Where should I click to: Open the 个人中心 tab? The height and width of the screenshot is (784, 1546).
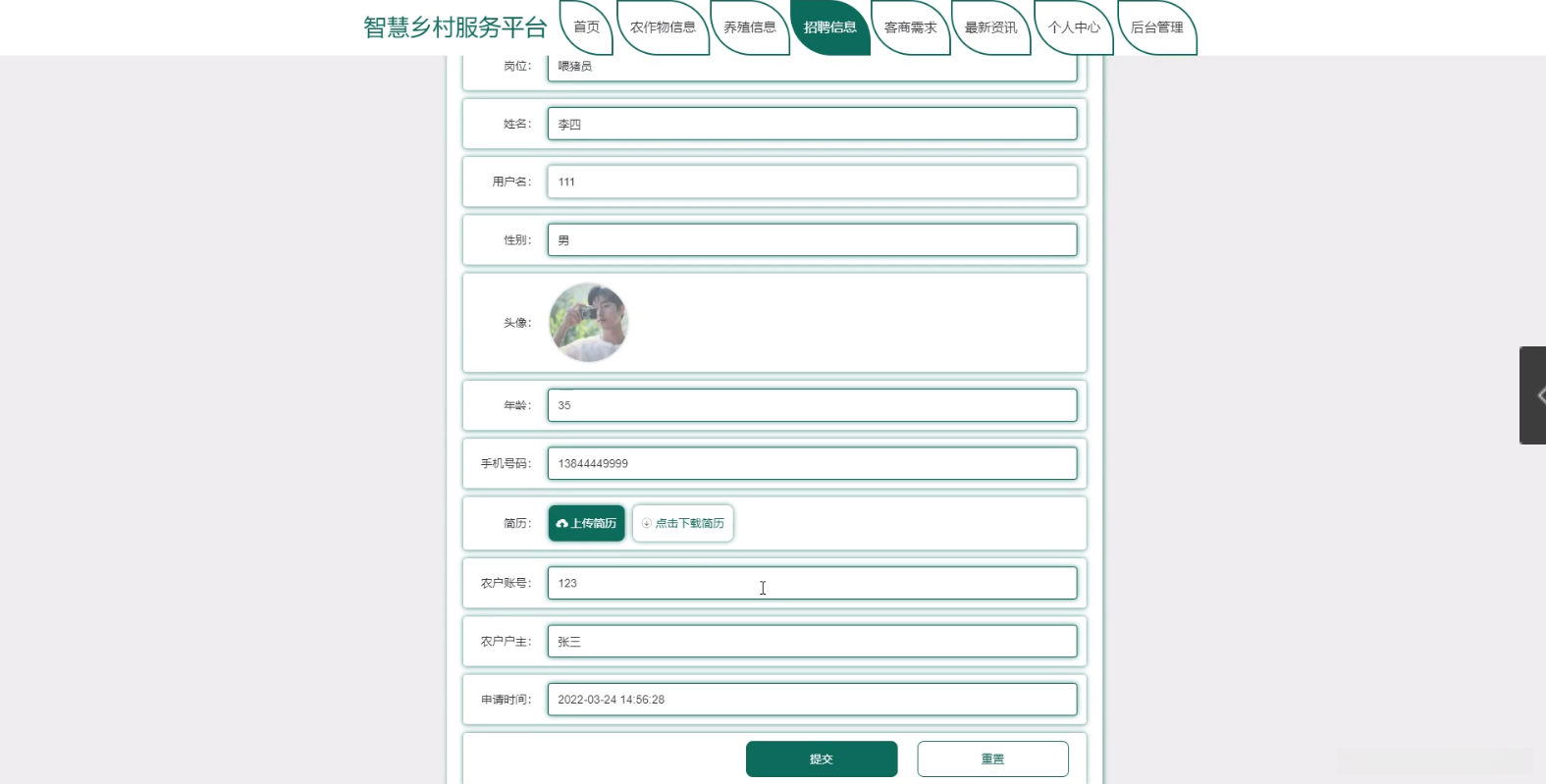pos(1074,27)
